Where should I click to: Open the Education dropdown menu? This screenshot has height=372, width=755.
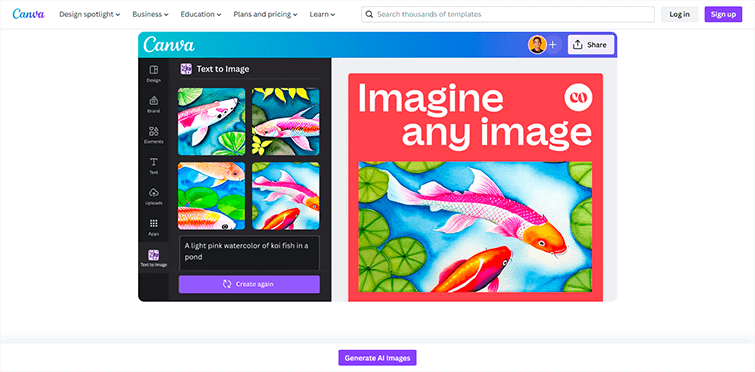coord(201,14)
